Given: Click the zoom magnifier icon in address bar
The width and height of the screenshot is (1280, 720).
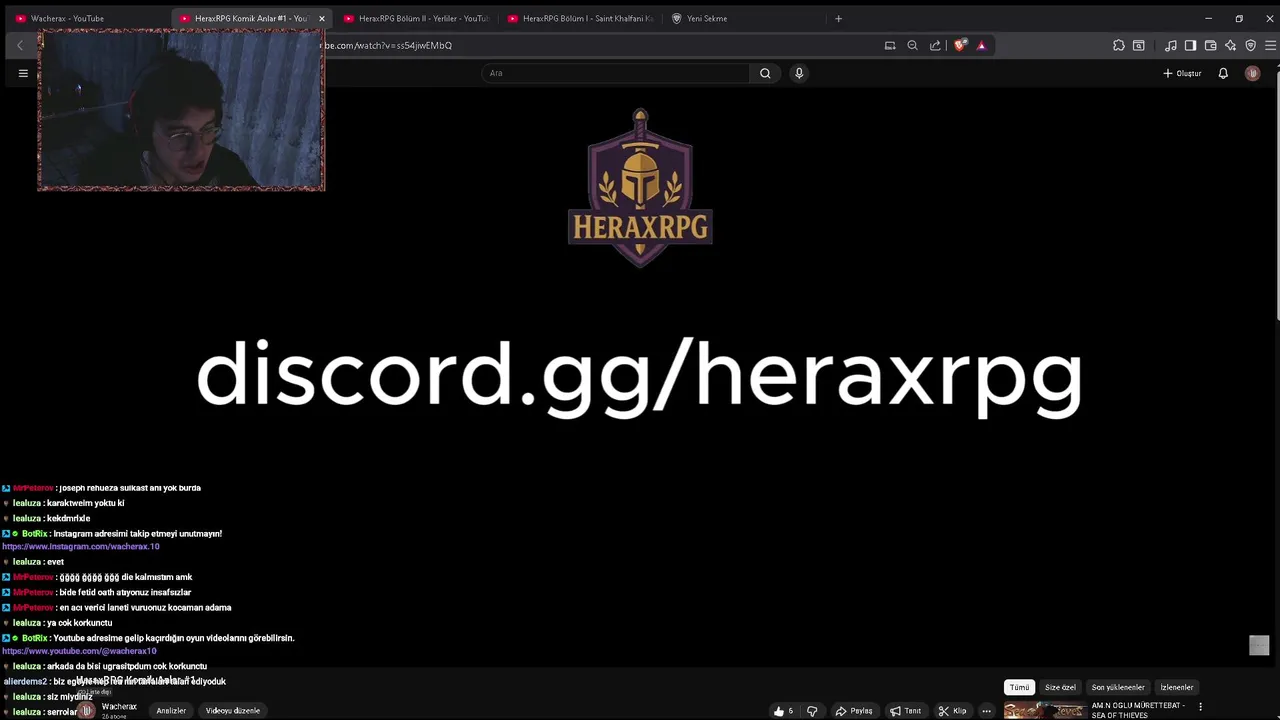Looking at the screenshot, I should coord(912,45).
